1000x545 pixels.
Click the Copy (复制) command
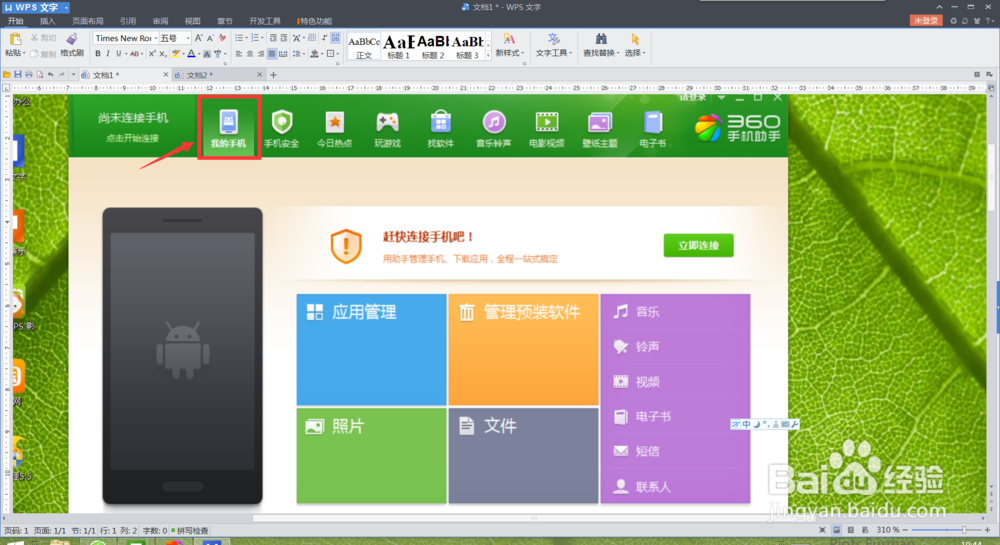43,54
